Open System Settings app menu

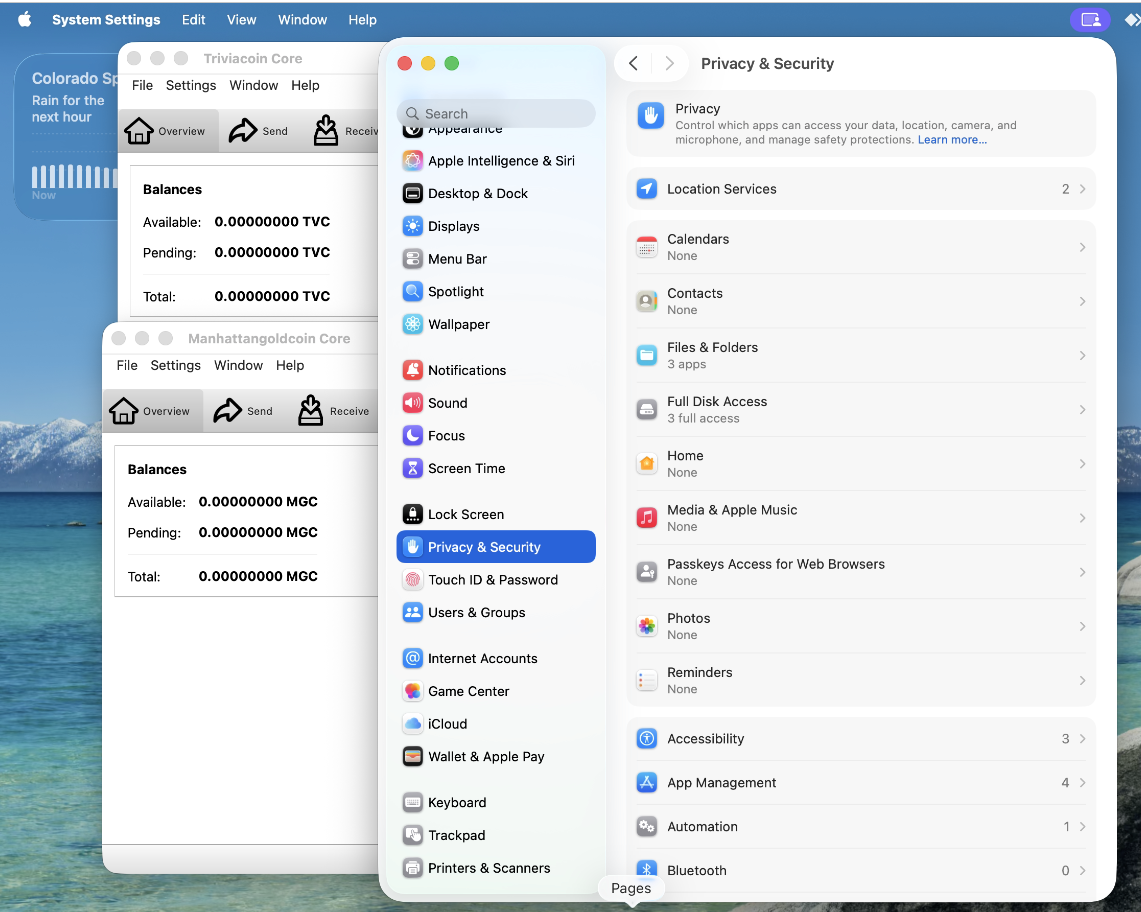pyautogui.click(x=106, y=20)
